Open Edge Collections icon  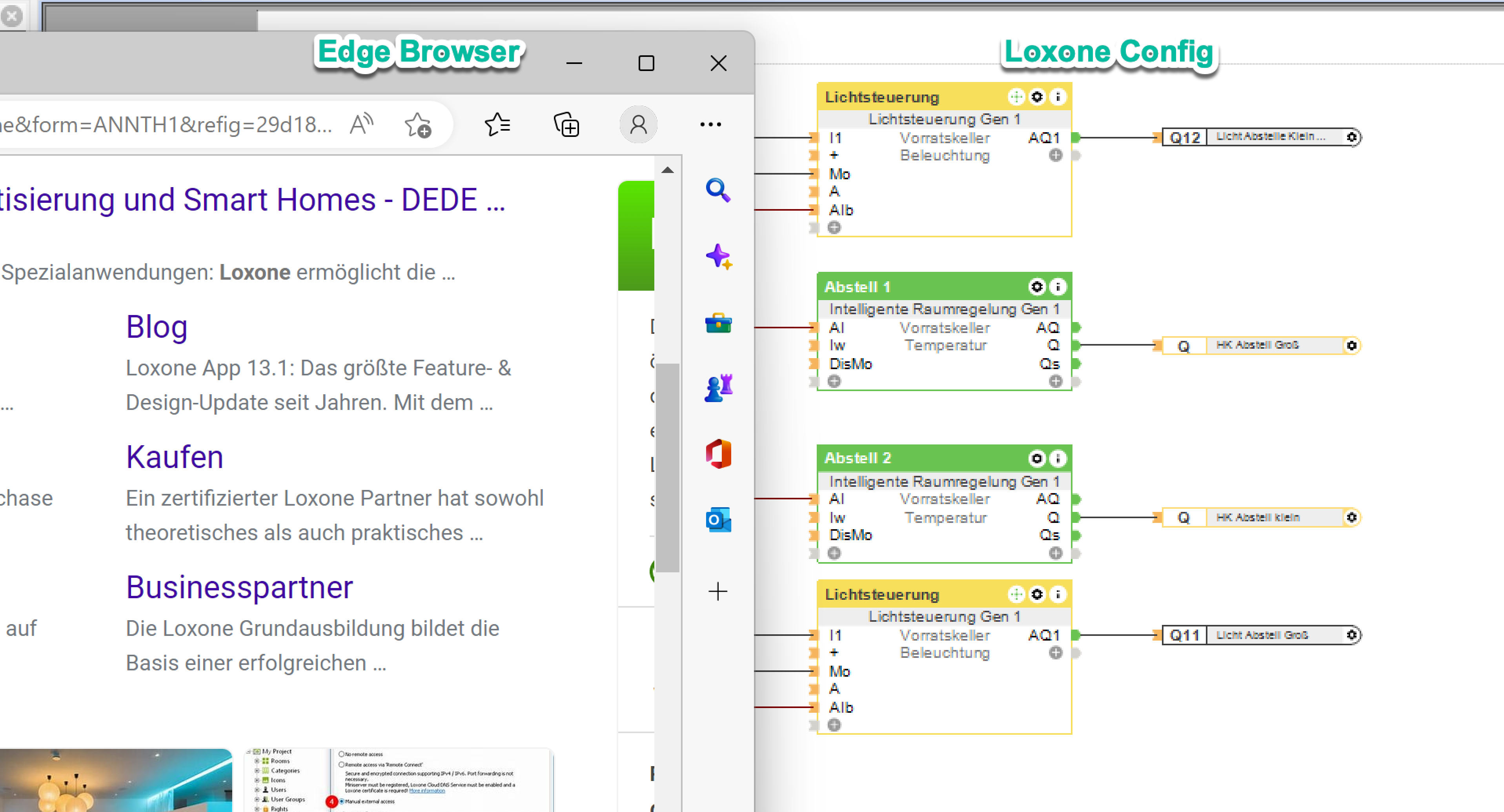(x=566, y=125)
